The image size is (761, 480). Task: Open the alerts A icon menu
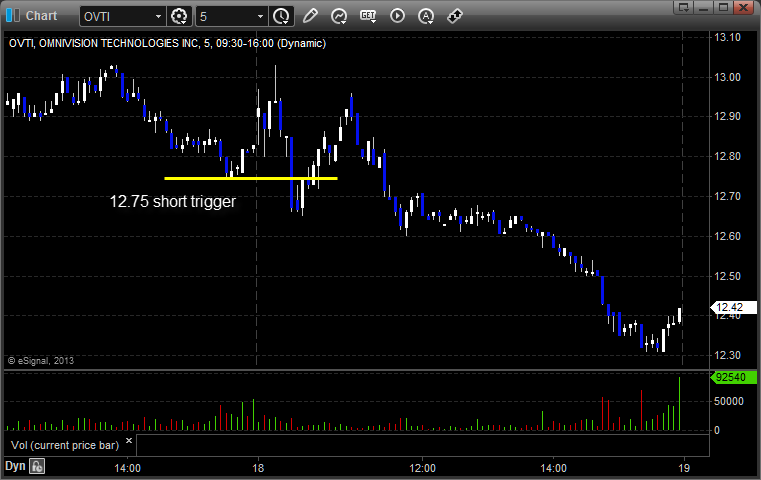(426, 16)
